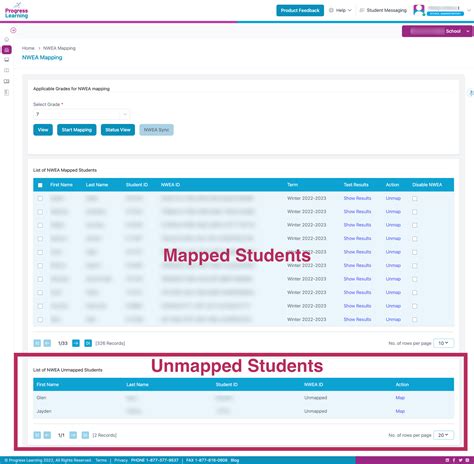This screenshot has width=474, height=464.
Task: Open the Home icon in the sidebar
Action: (7, 40)
